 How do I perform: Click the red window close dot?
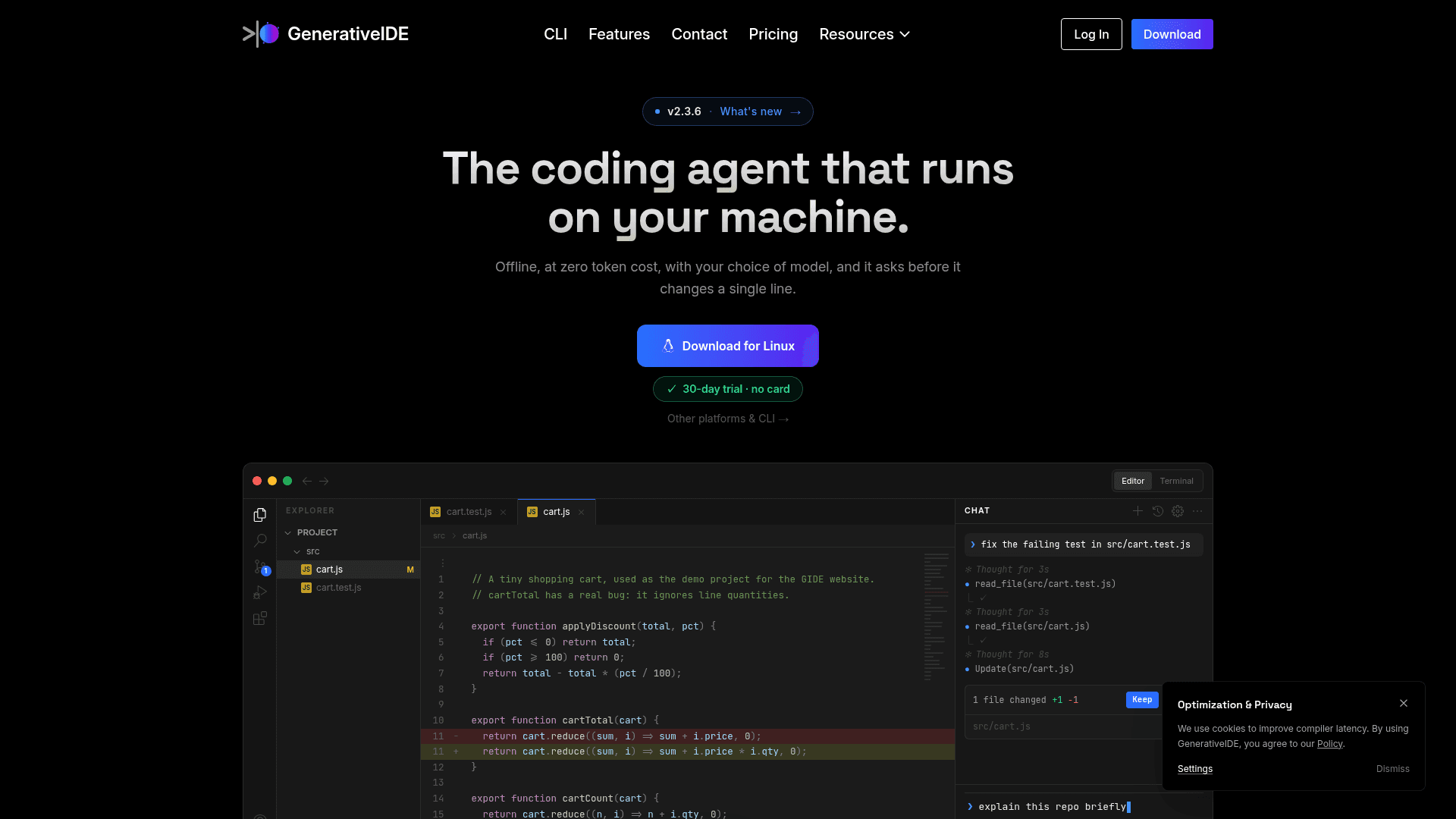257,481
